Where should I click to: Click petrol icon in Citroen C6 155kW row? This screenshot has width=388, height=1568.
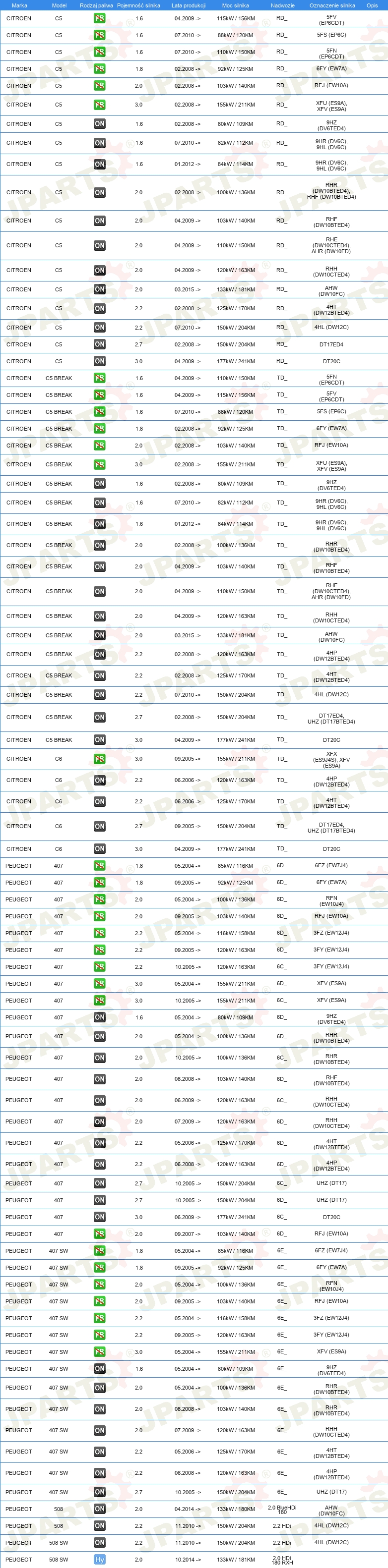[x=99, y=759]
